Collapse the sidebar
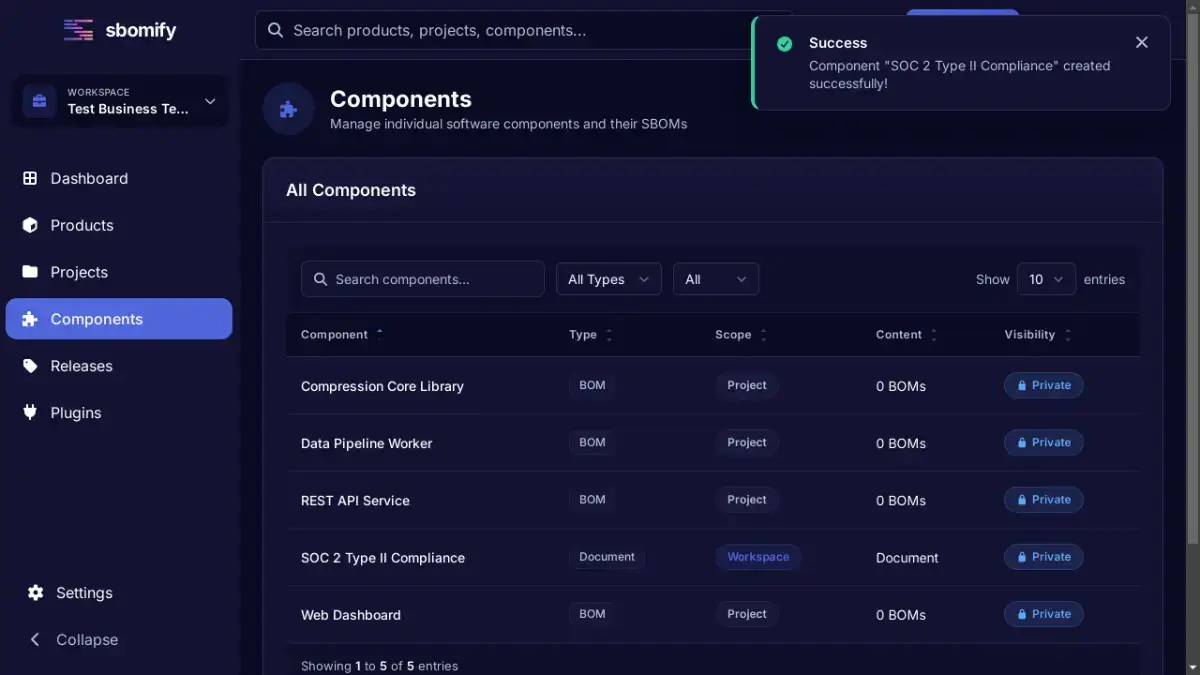The image size is (1200, 675). click(119, 640)
